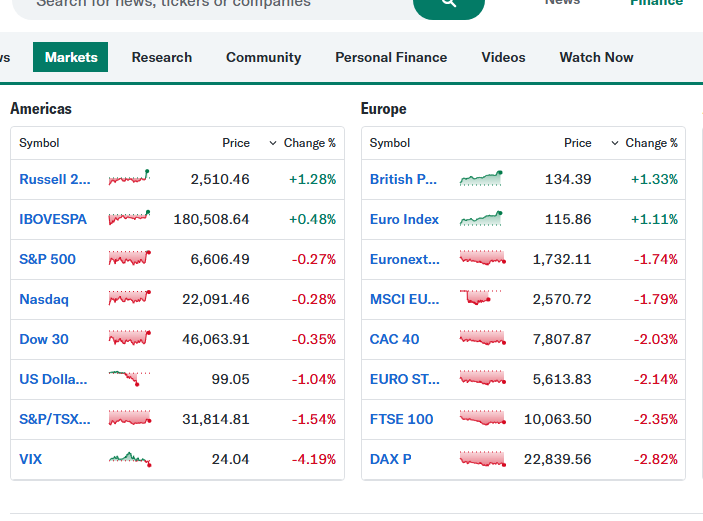703x521 pixels.
Task: Click the Dow 30 sparkline chart
Action: tap(130, 338)
